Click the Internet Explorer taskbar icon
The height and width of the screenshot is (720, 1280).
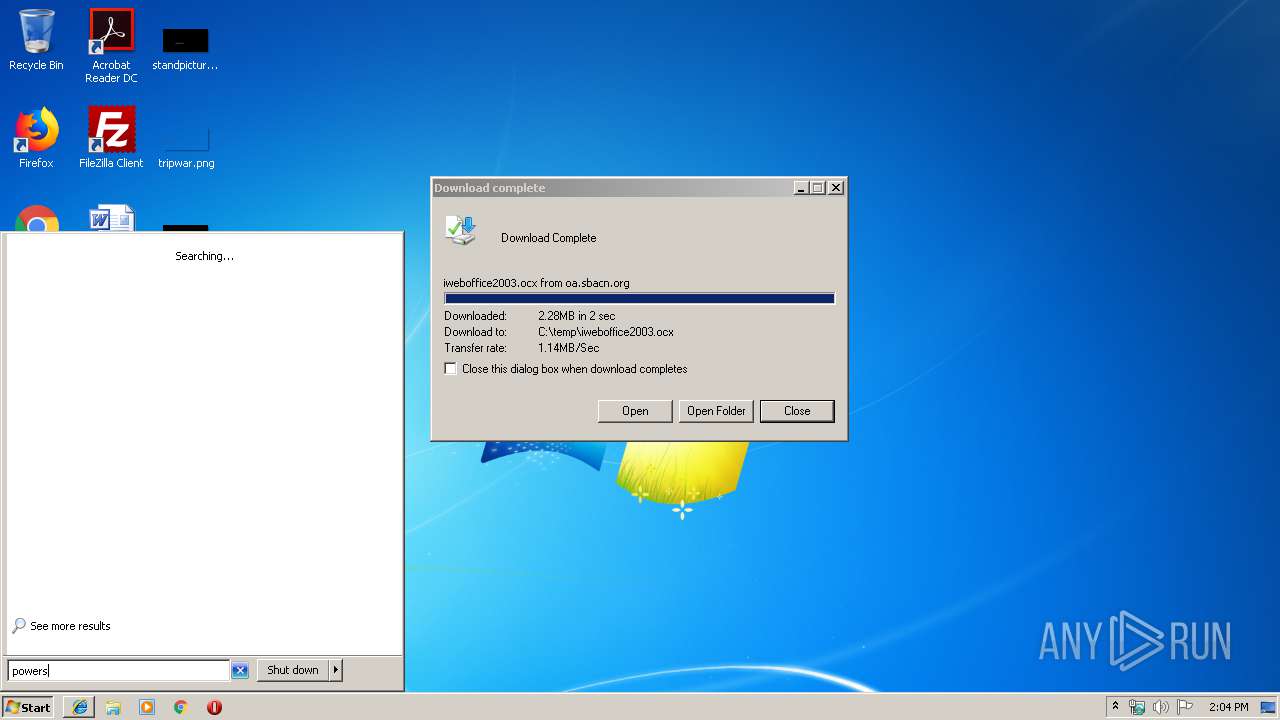(x=80, y=707)
